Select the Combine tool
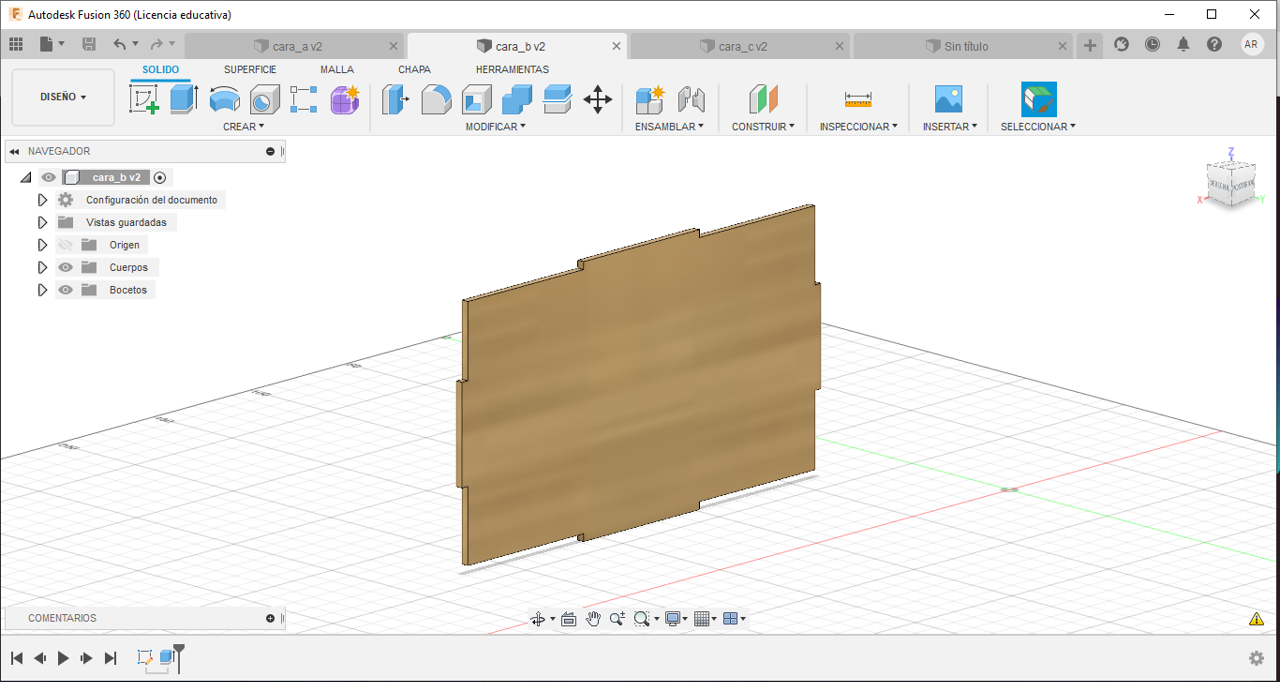 point(517,99)
